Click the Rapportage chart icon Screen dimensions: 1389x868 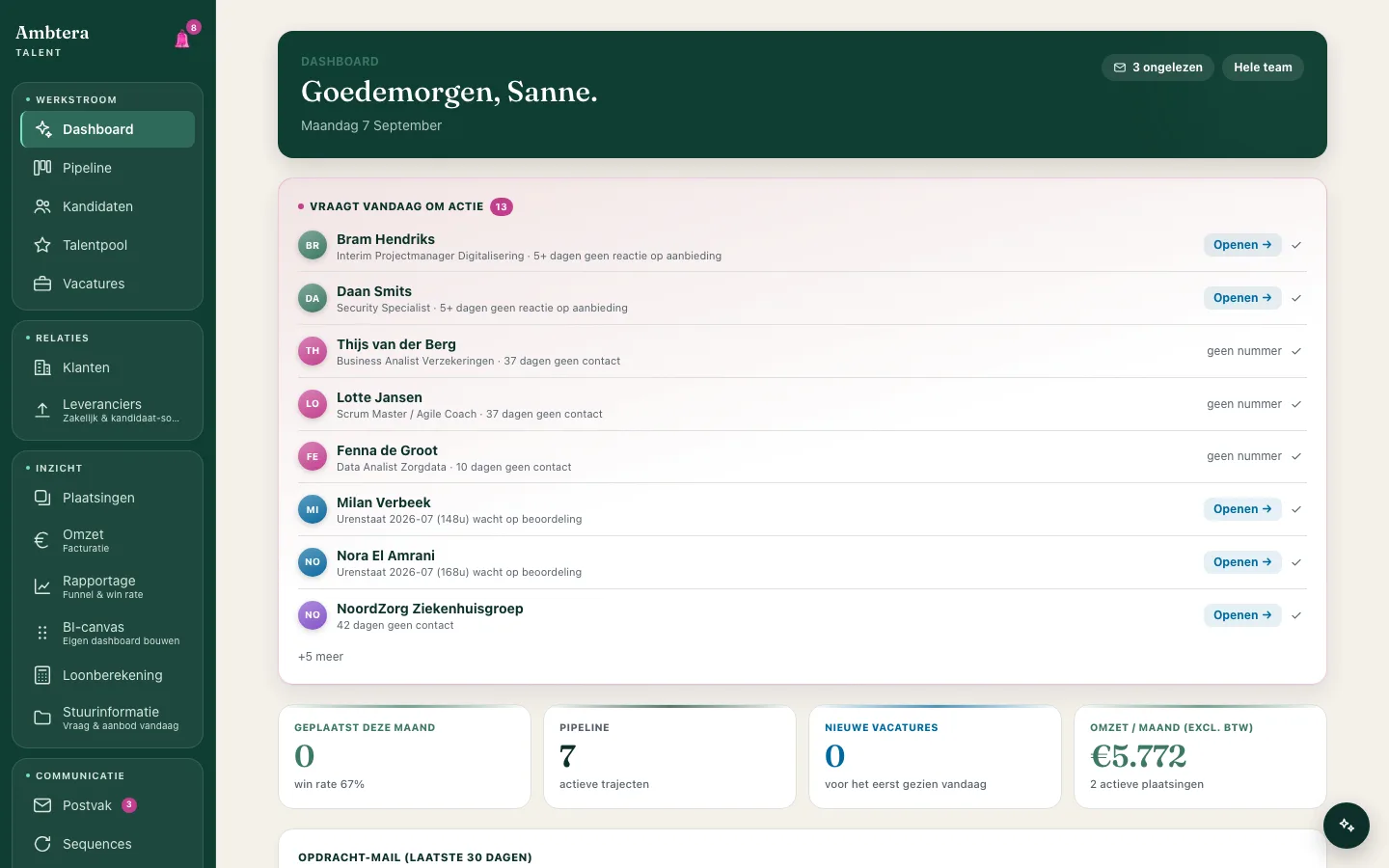click(x=42, y=586)
